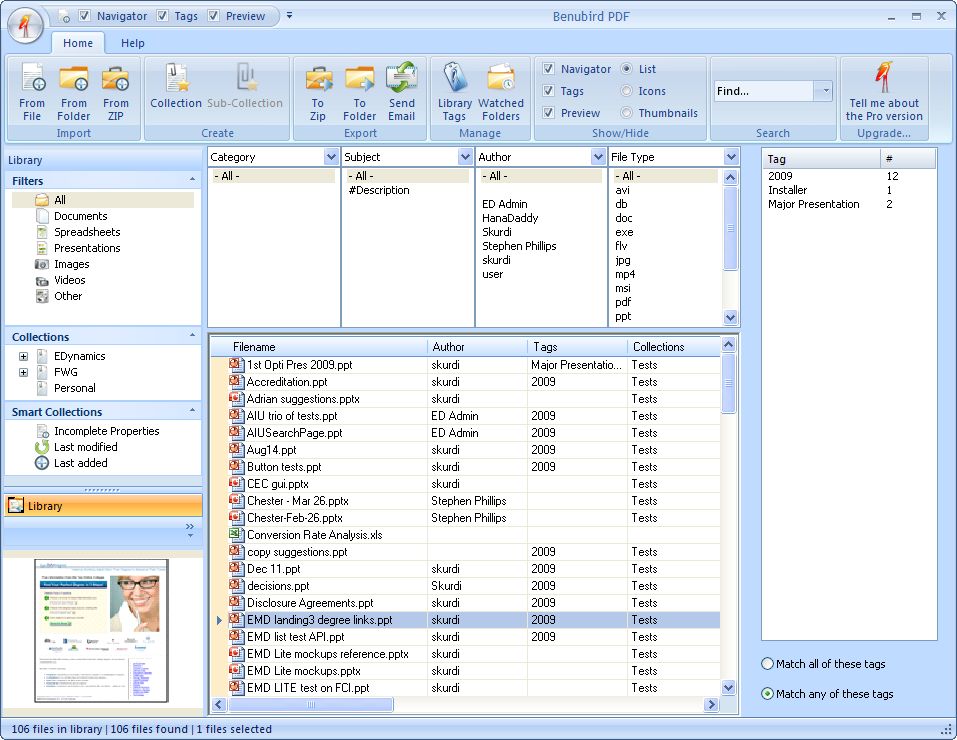Open Watched Folders manager
The height and width of the screenshot is (740, 957).
click(x=501, y=92)
